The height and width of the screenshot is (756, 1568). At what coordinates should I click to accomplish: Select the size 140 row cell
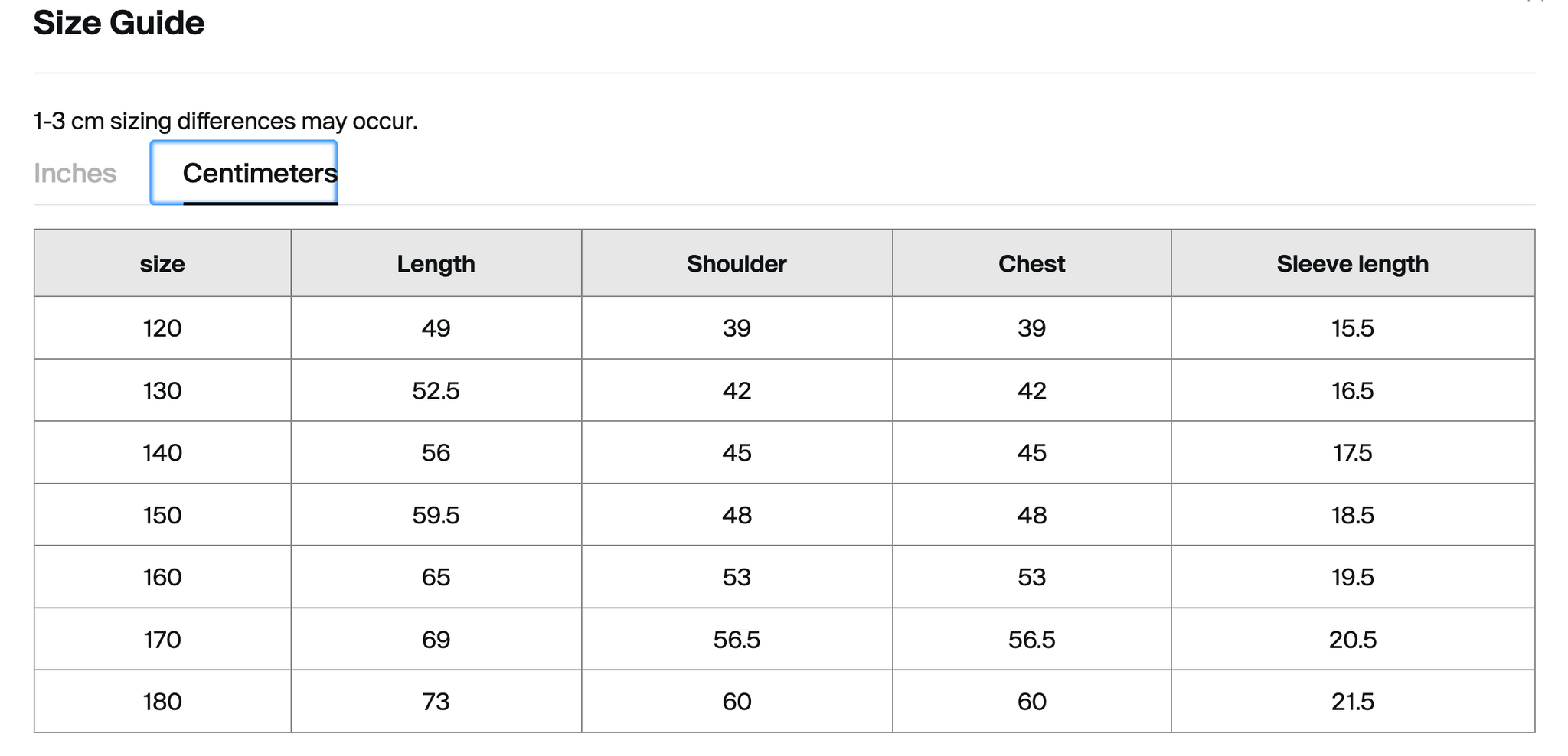click(162, 452)
